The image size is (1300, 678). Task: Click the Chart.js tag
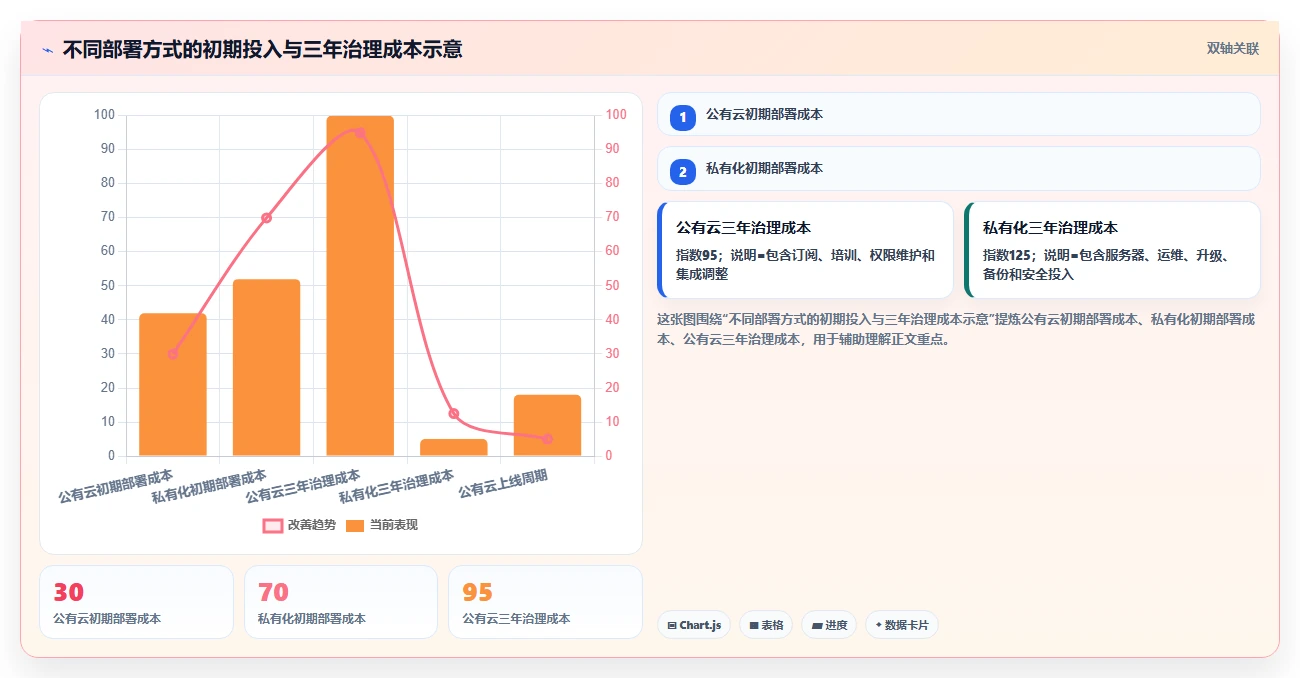(693, 625)
